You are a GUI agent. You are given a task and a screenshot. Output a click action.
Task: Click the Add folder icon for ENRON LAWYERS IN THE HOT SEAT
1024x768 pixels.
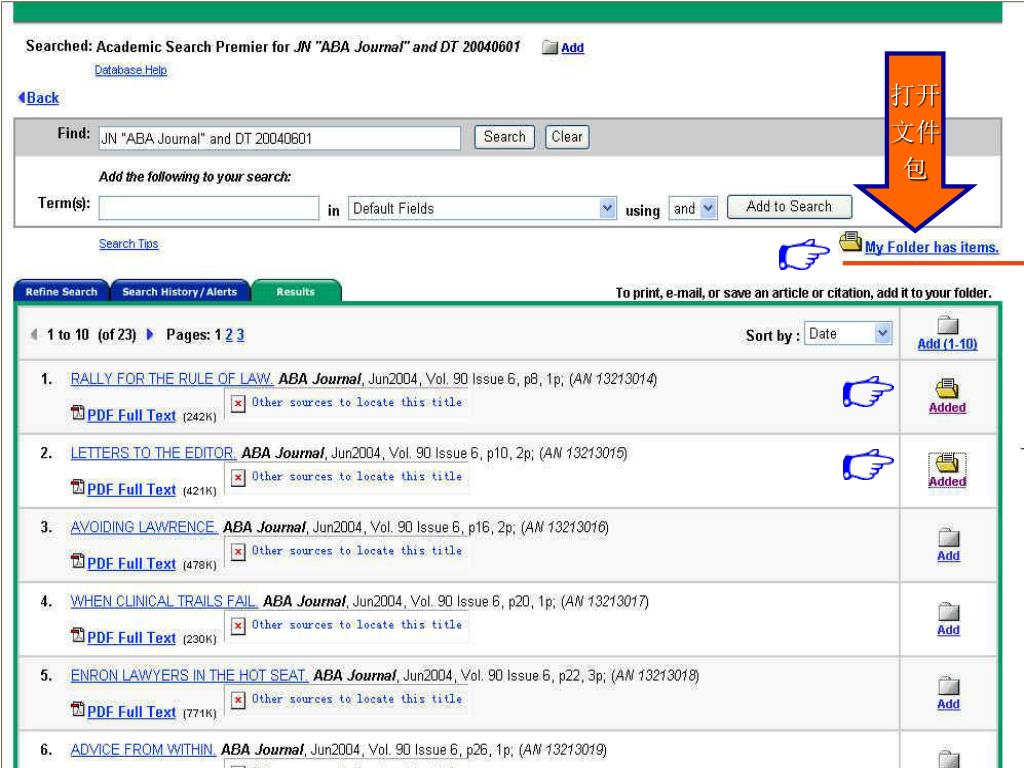[x=948, y=686]
